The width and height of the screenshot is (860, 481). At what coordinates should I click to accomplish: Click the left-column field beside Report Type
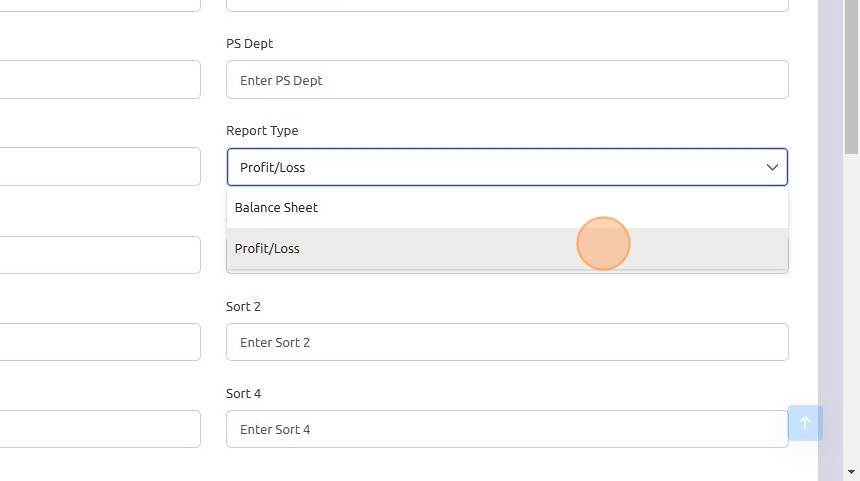point(100,167)
